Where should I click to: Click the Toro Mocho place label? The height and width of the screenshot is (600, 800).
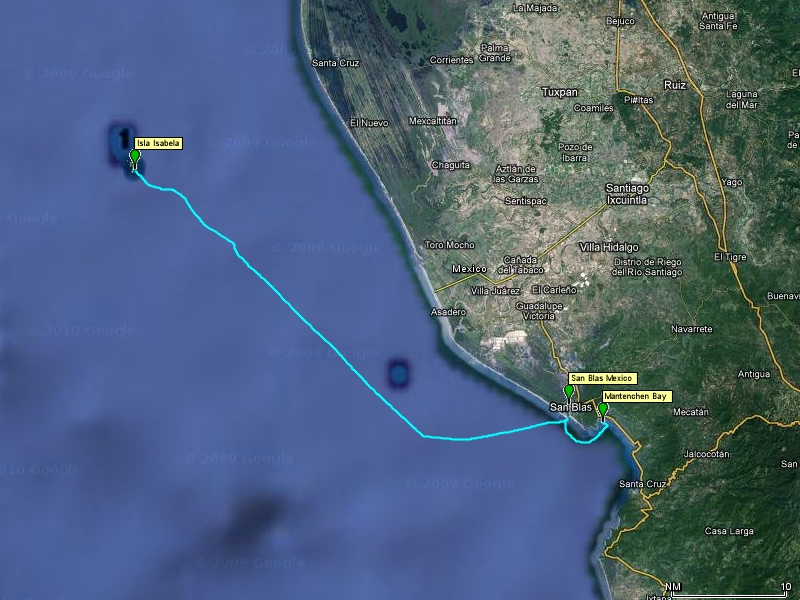coord(449,245)
